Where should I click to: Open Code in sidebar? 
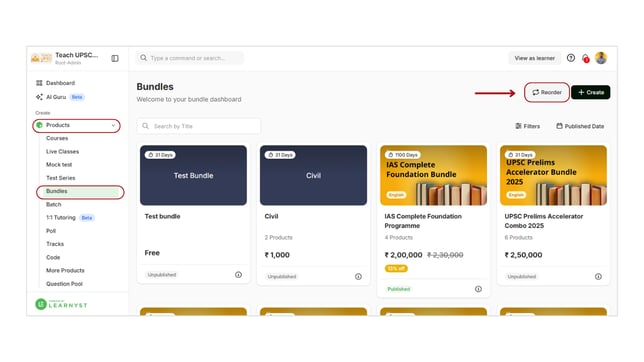point(53,257)
